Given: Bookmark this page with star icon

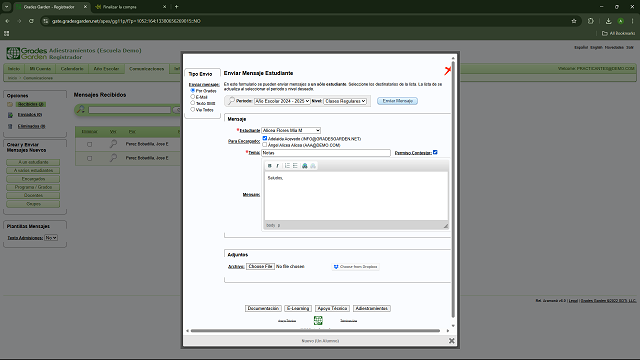Looking at the screenshot, I should pyautogui.click(x=574, y=21).
